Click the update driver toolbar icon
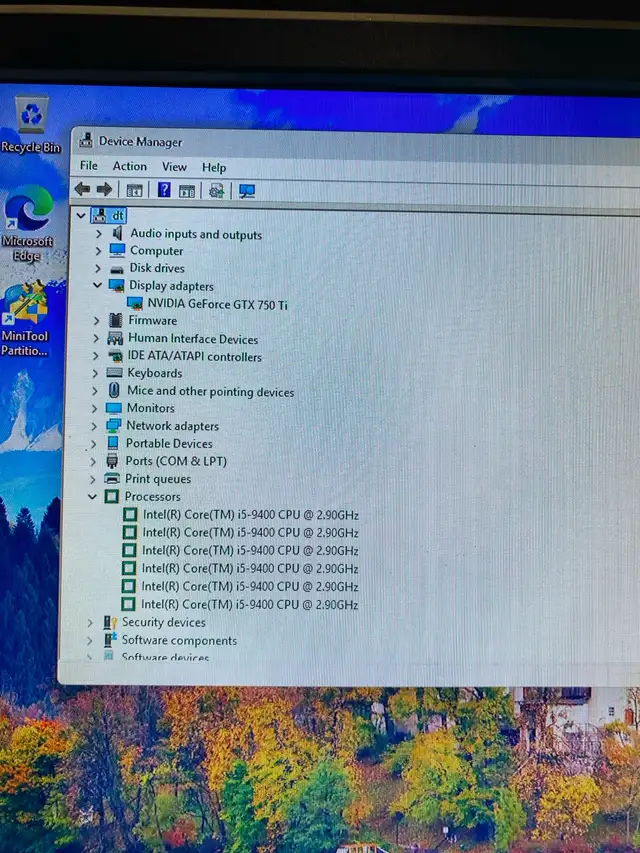Viewport: 640px width, 853px height. coord(217,191)
